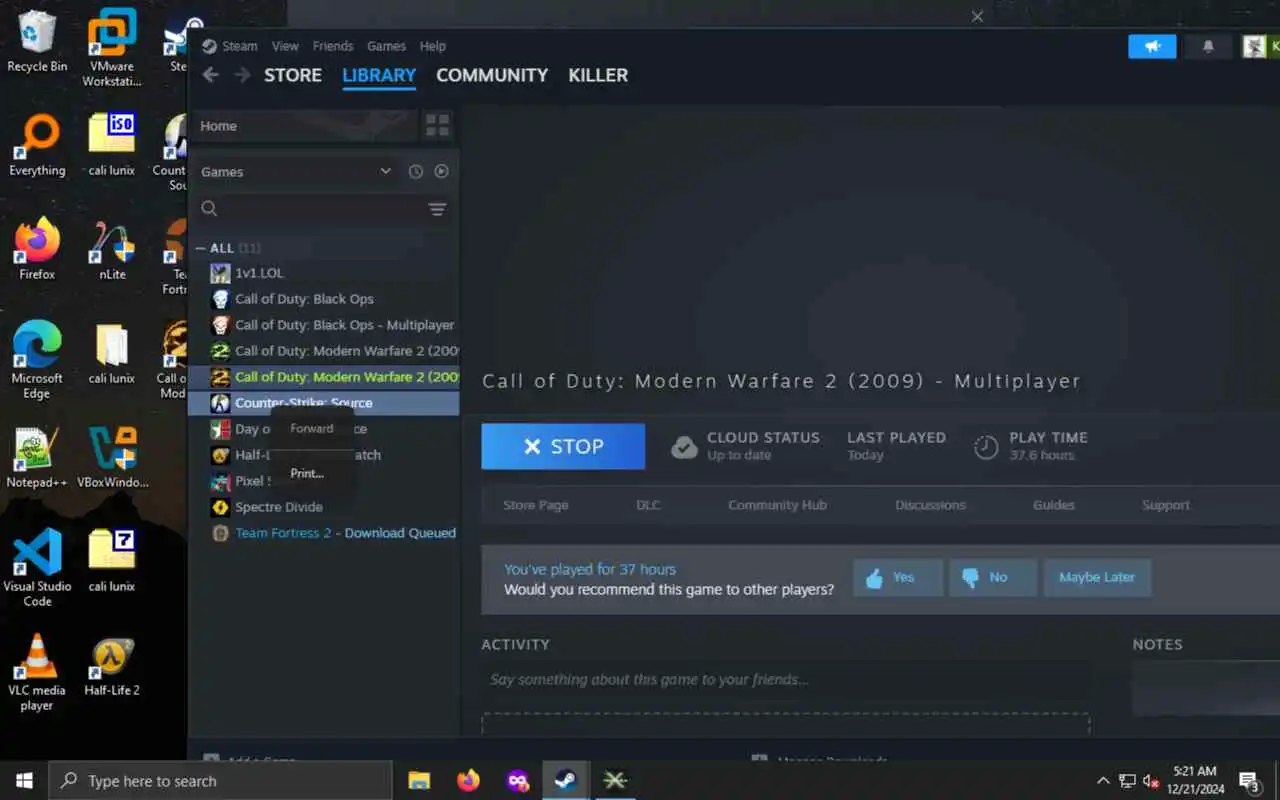The image size is (1280, 800).
Task: Click the Maybe Later button
Action: pos(1097,578)
